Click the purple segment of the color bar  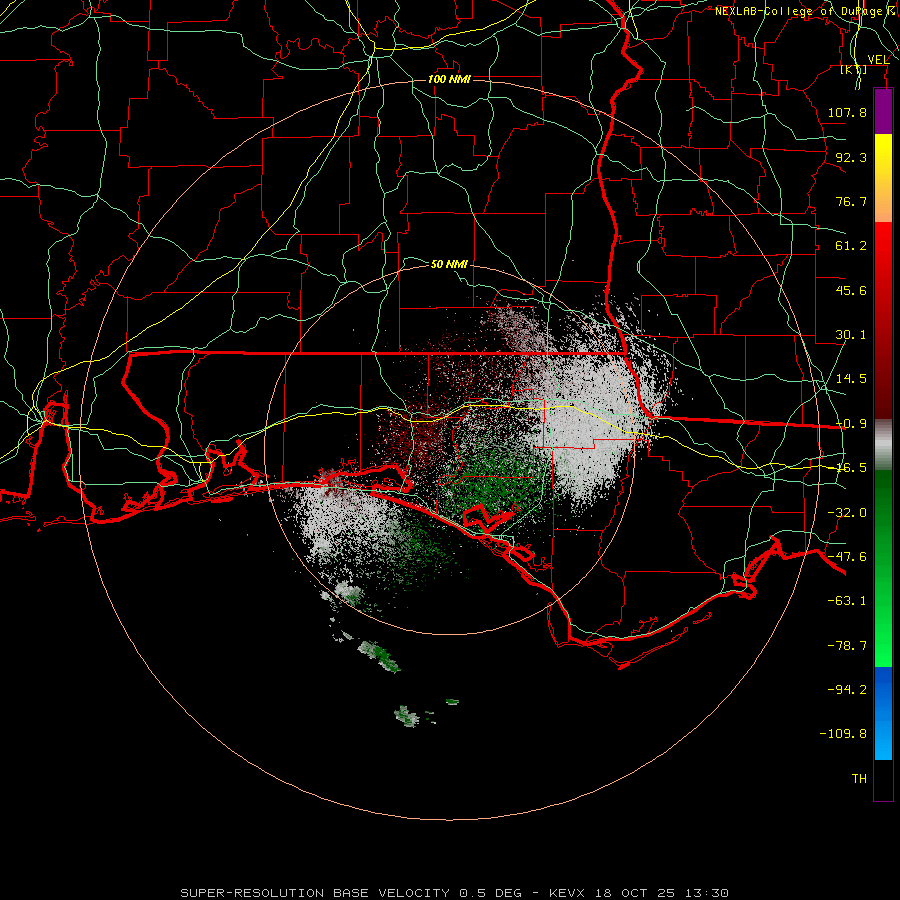coord(883,112)
